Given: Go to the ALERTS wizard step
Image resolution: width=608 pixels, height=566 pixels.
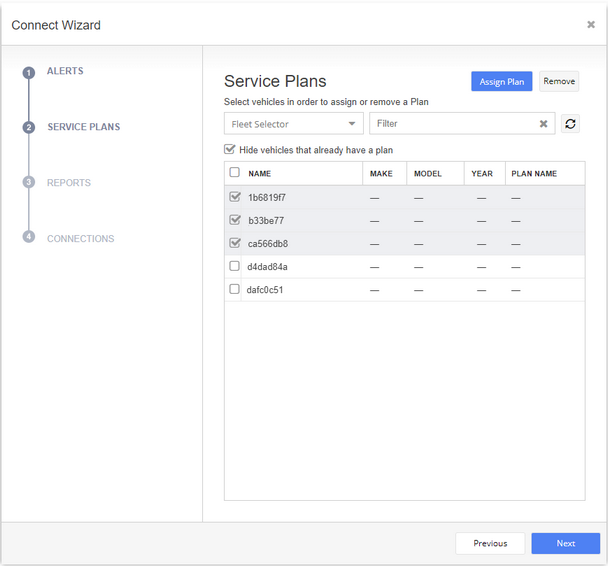Looking at the screenshot, I should click(65, 71).
